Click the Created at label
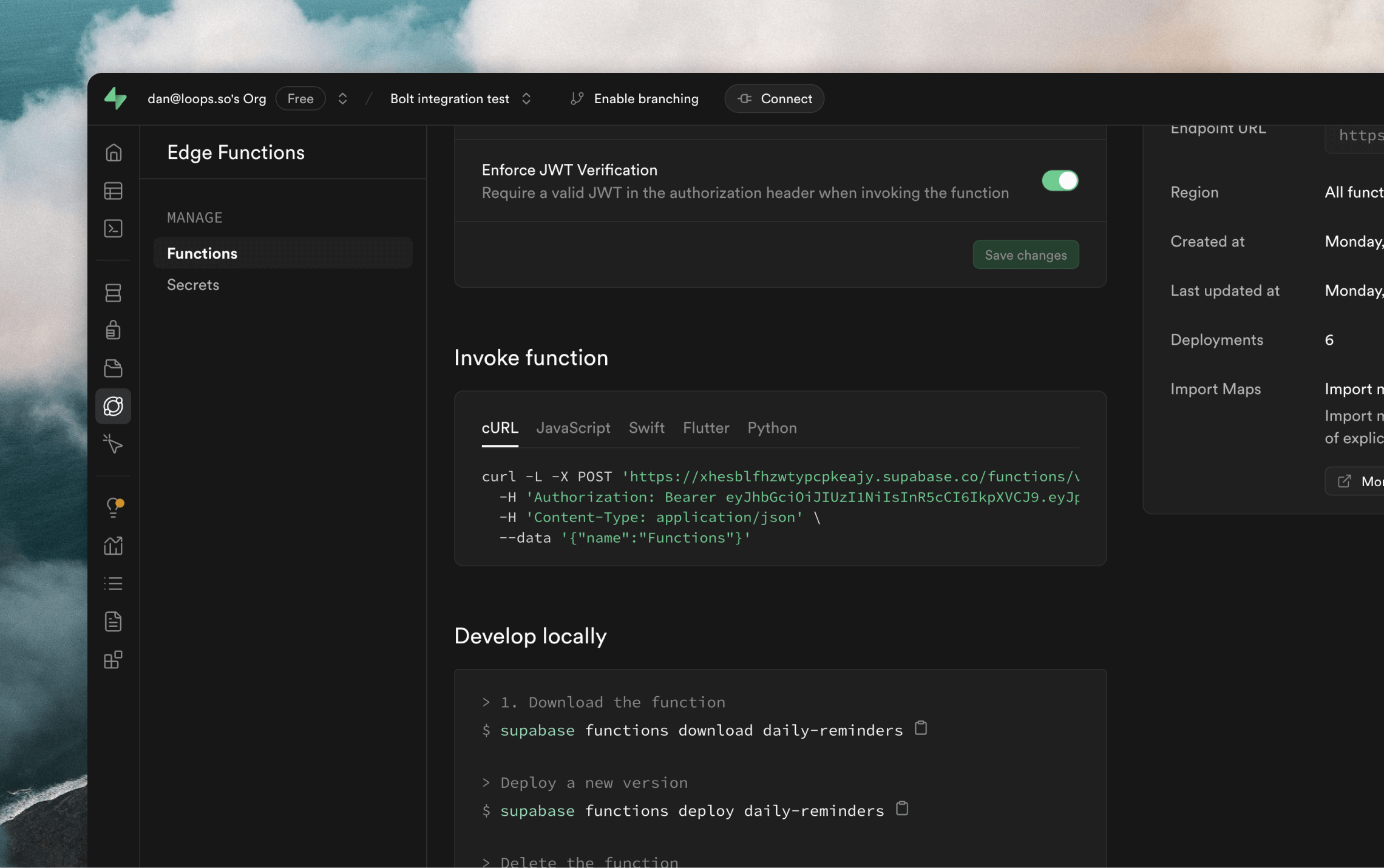Image resolution: width=1384 pixels, height=868 pixels. coord(1207,242)
